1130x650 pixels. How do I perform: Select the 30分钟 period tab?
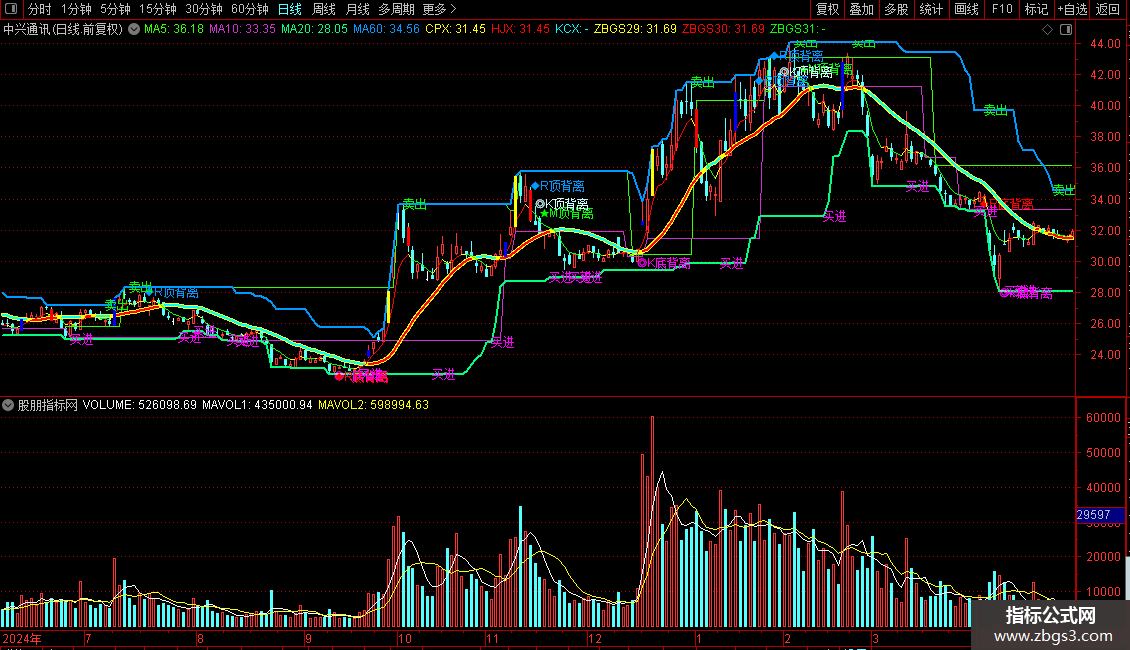204,9
